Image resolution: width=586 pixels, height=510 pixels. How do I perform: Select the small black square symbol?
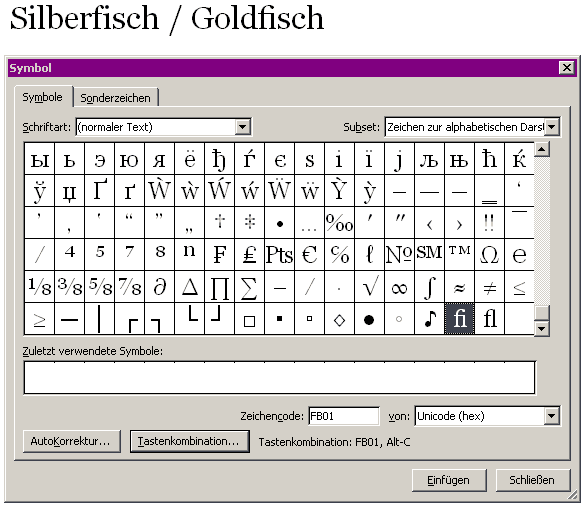[x=280, y=319]
